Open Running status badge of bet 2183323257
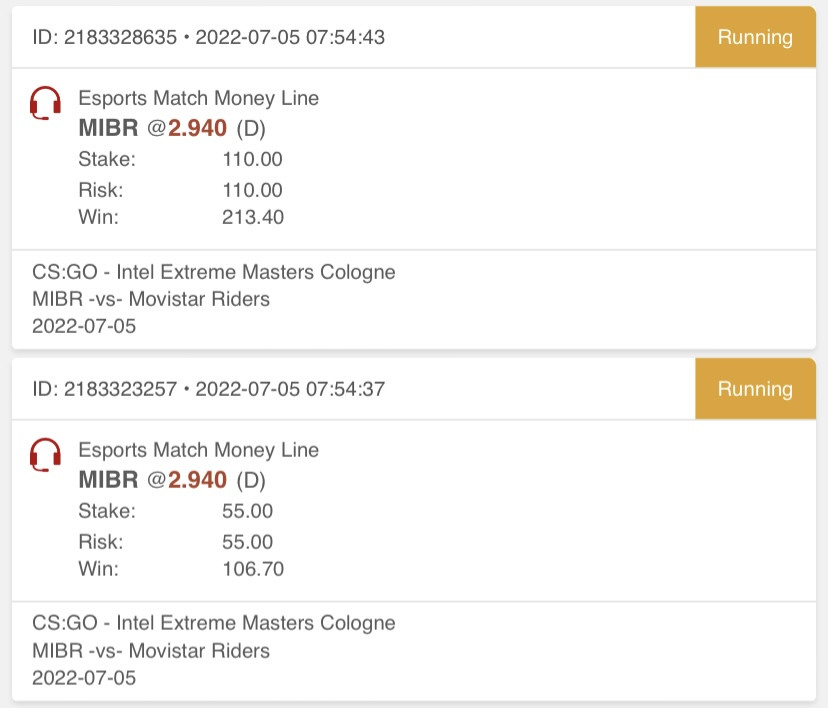Image resolution: width=828 pixels, height=708 pixels. [755, 389]
